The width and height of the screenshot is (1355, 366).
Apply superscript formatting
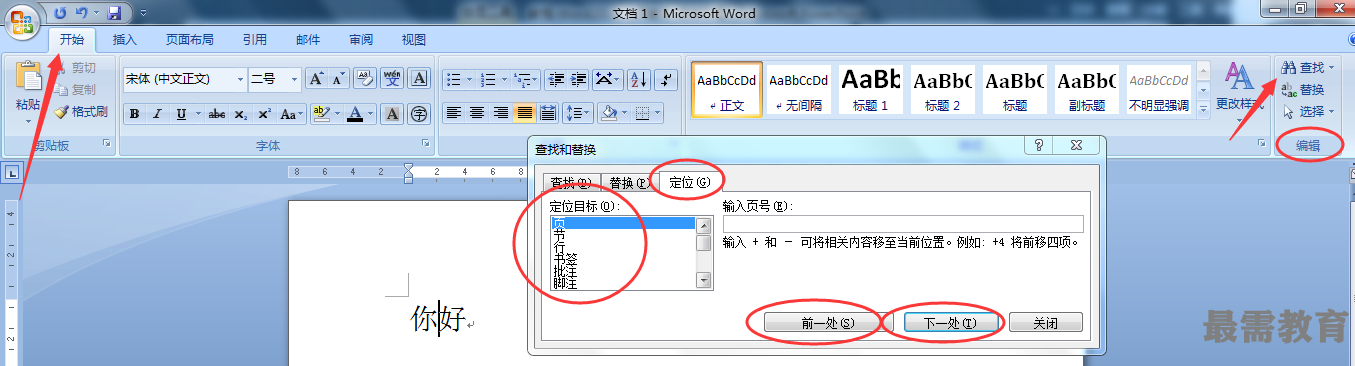coord(265,114)
